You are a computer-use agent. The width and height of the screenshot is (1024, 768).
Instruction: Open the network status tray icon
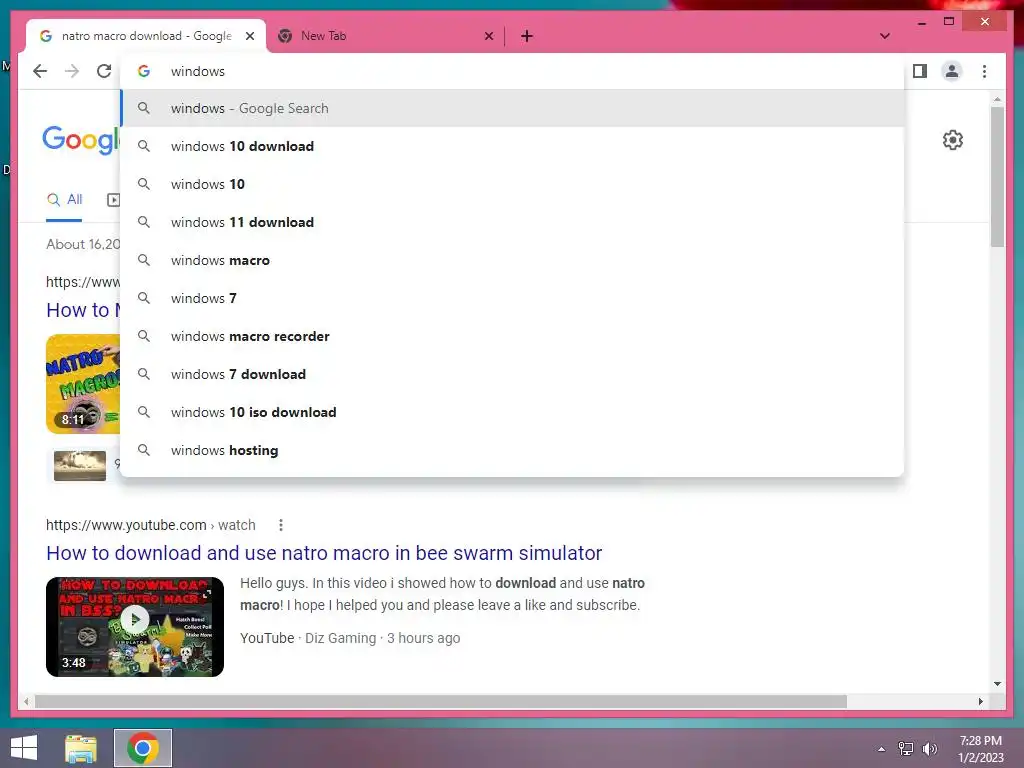(906, 749)
